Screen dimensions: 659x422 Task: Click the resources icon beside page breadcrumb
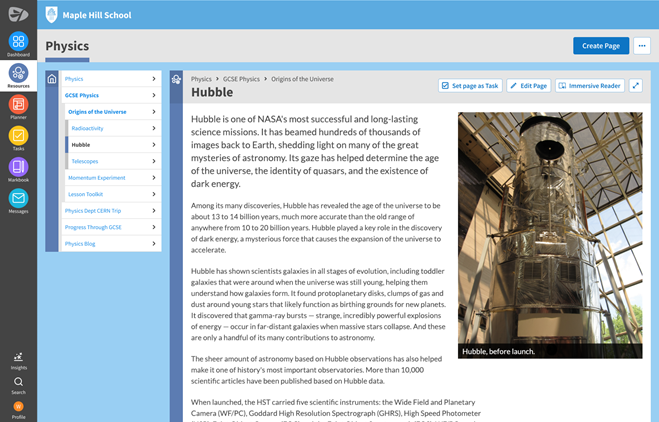tap(177, 79)
